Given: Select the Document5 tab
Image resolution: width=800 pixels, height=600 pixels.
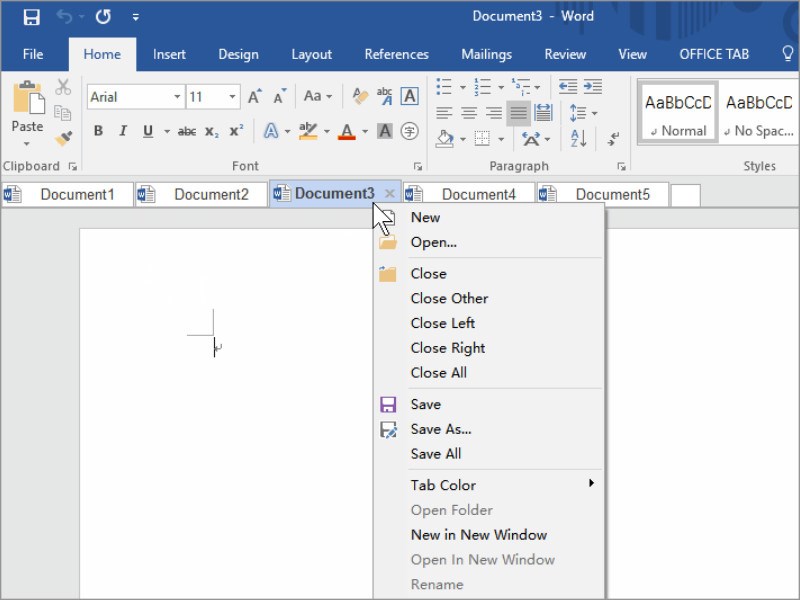Looking at the screenshot, I should (612, 194).
